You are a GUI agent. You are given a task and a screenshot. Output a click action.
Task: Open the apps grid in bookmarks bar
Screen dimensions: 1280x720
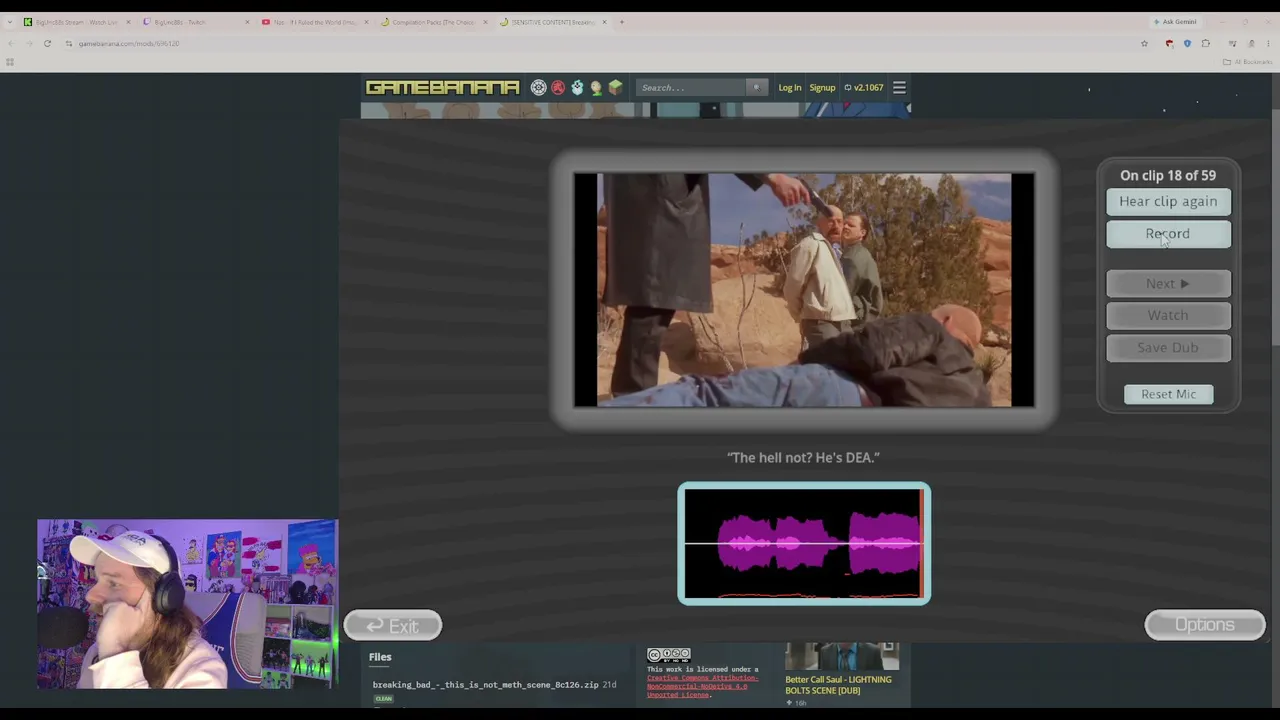[x=10, y=62]
